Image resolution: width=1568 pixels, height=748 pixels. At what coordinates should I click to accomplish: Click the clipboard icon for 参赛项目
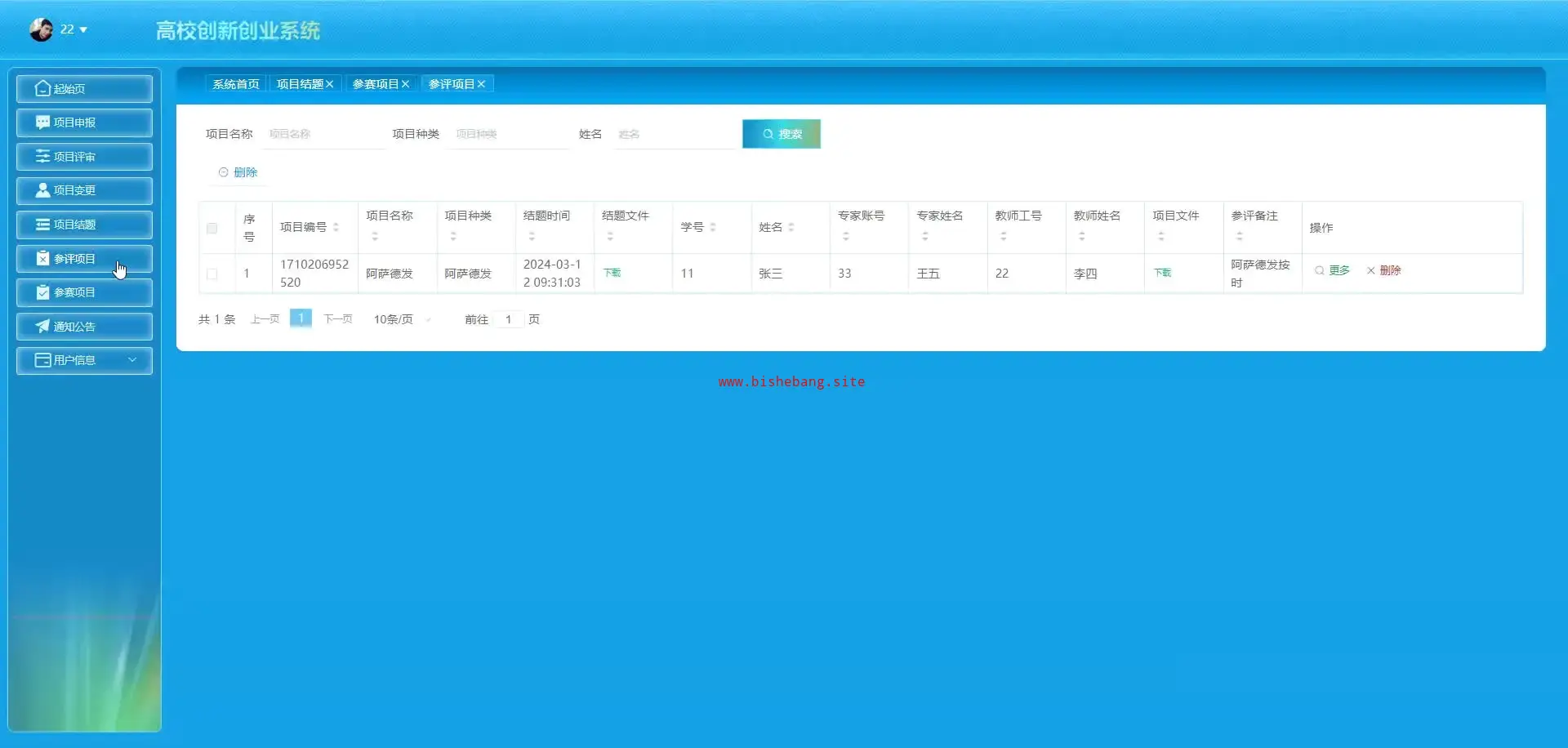pyautogui.click(x=42, y=292)
